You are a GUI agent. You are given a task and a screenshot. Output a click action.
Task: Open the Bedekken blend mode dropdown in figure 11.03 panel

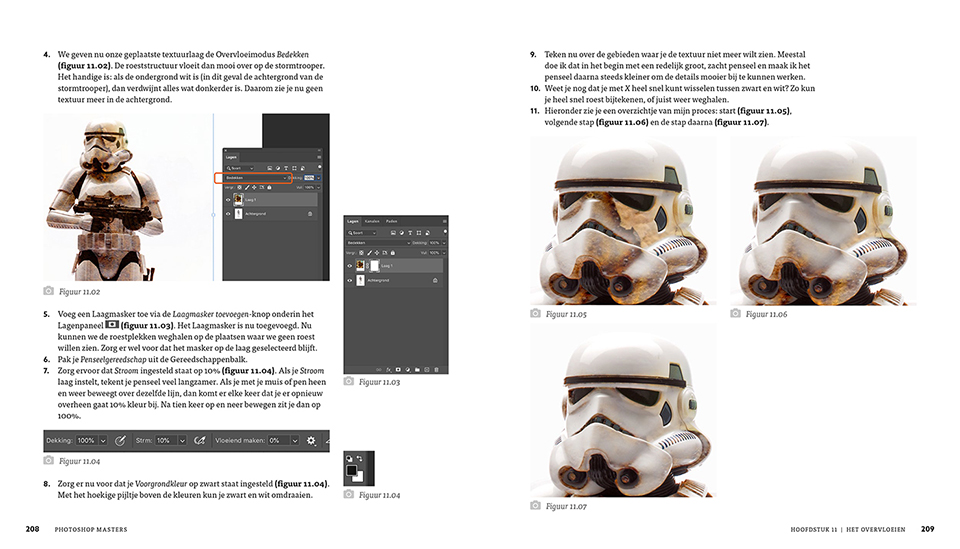coord(378,243)
